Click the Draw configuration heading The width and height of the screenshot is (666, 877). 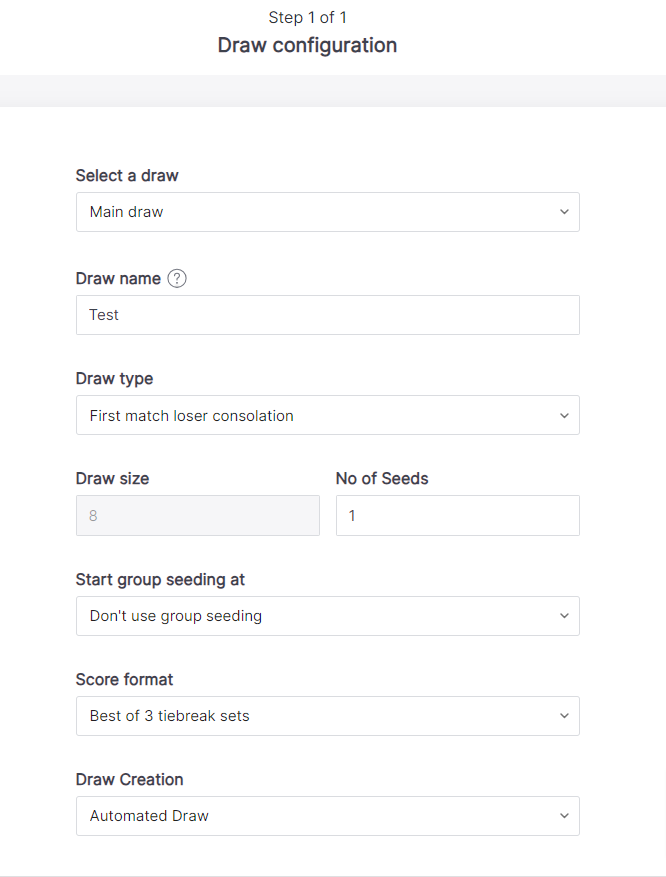pyautogui.click(x=307, y=45)
